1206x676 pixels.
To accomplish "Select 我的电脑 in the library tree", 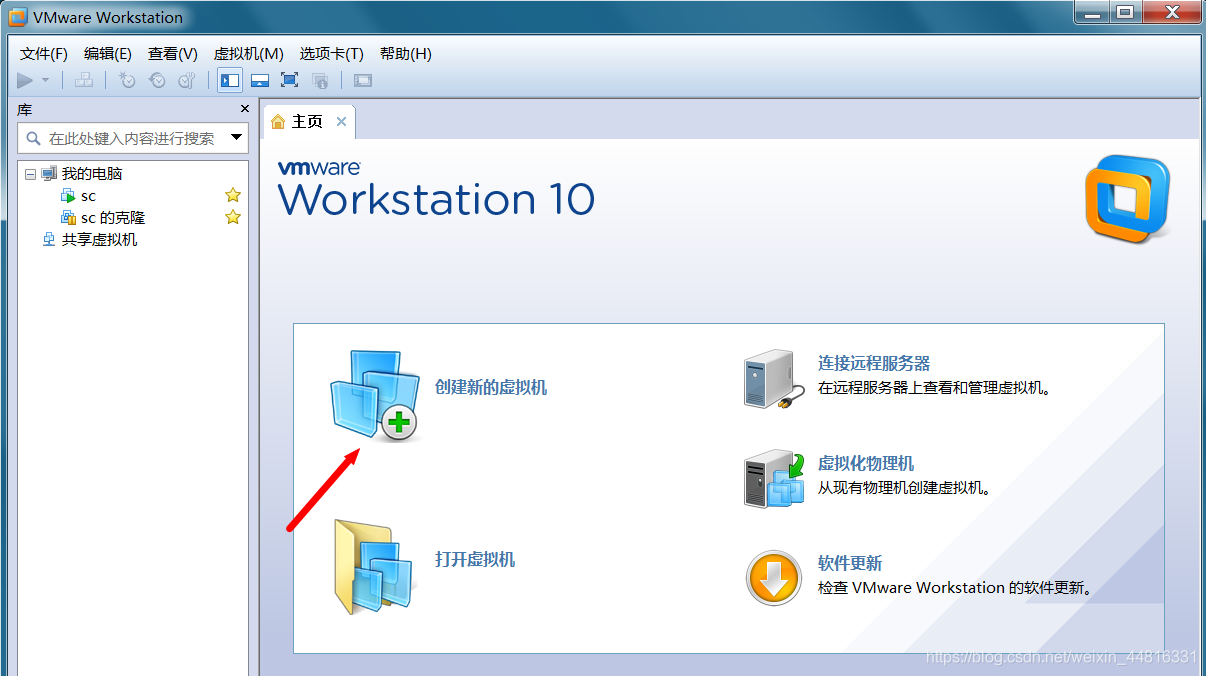I will [92, 174].
